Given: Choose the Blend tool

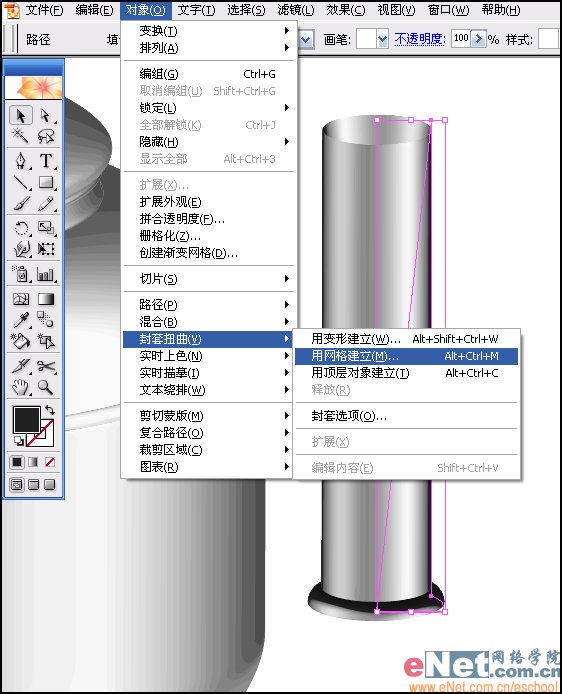Looking at the screenshot, I should 46,320.
